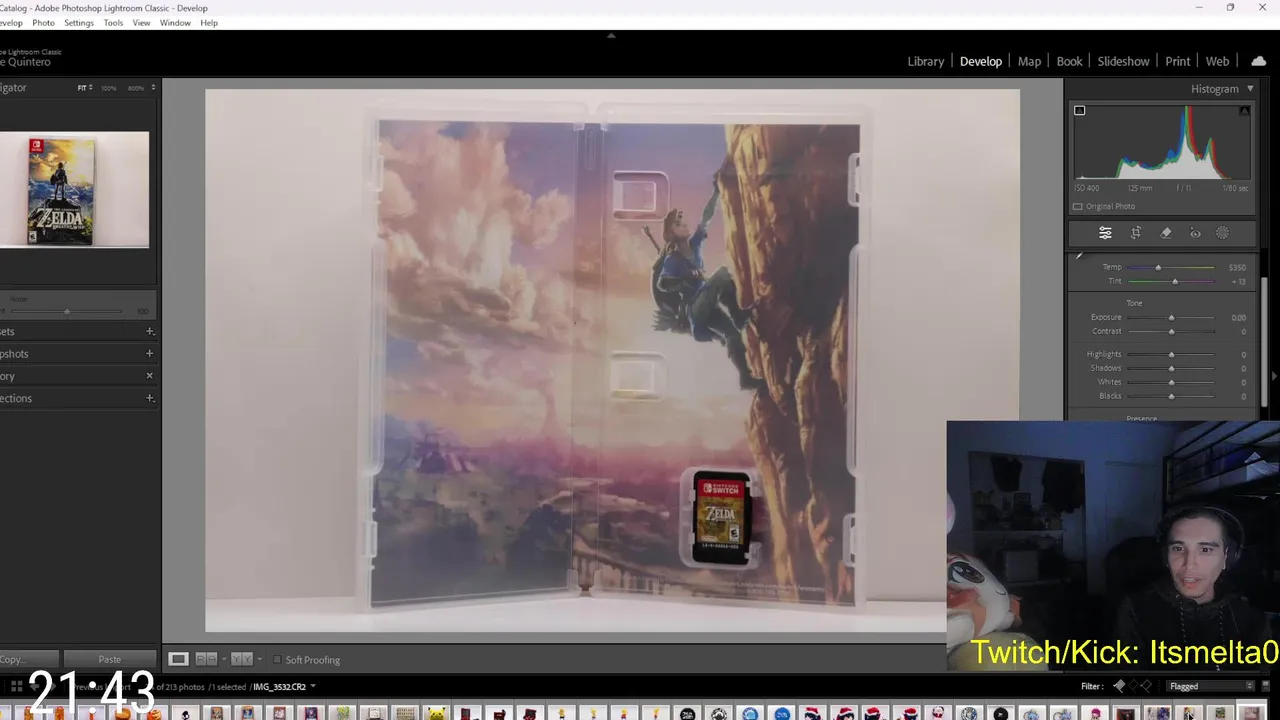Filter by rejected status flag icon
1280x720 pixels.
pyautogui.click(x=1146, y=686)
